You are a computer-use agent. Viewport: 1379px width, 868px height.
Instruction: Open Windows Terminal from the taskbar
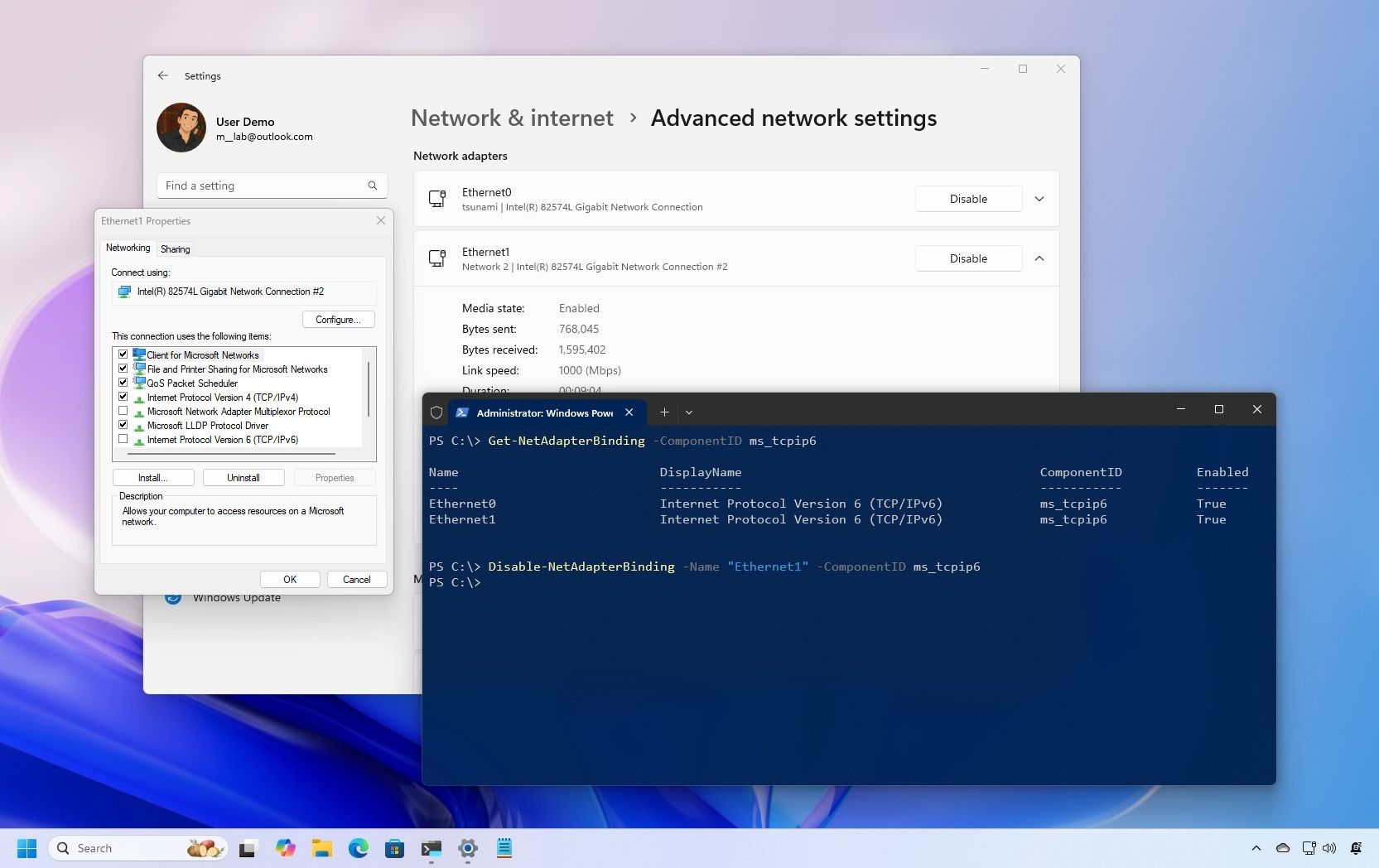431,848
